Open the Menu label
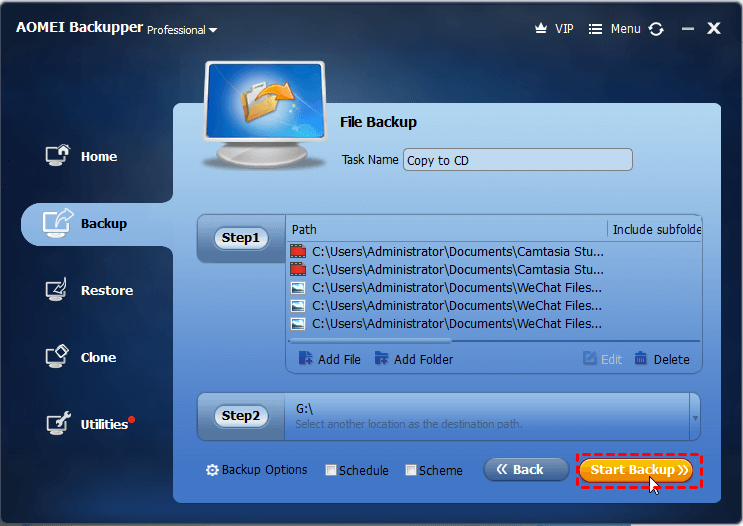 click(x=625, y=29)
